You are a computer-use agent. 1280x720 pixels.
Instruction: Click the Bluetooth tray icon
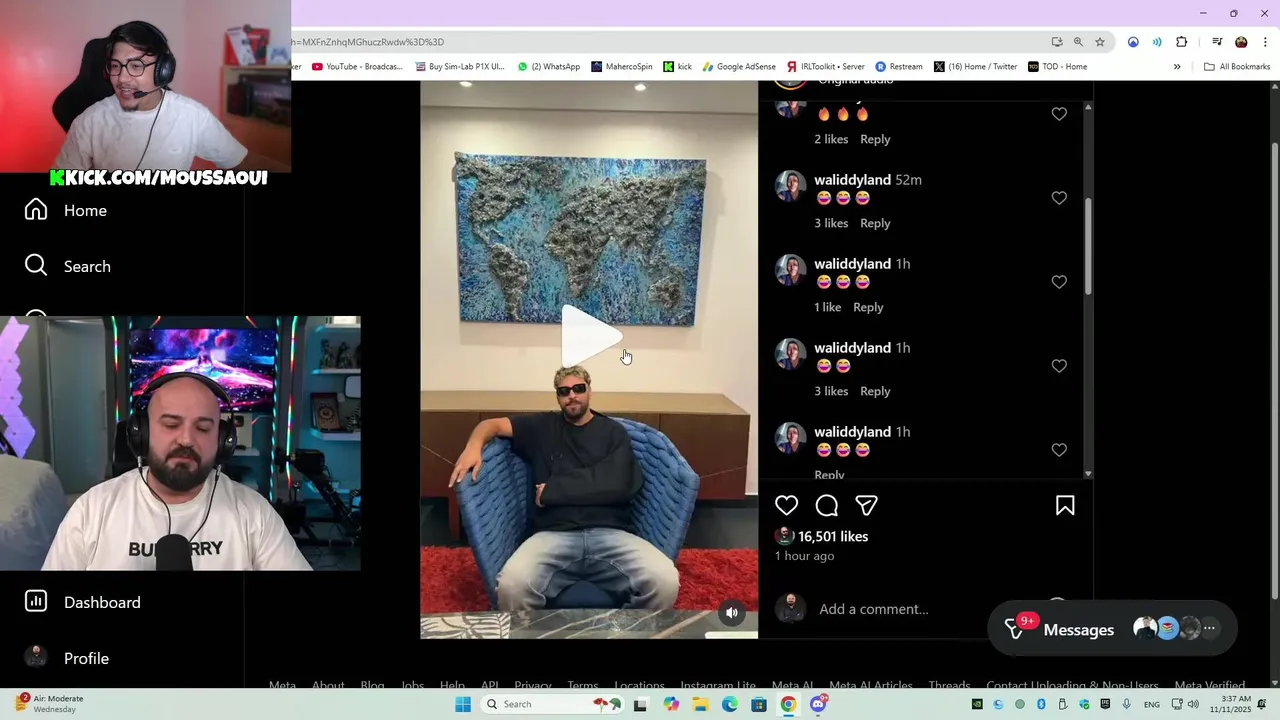point(1041,704)
